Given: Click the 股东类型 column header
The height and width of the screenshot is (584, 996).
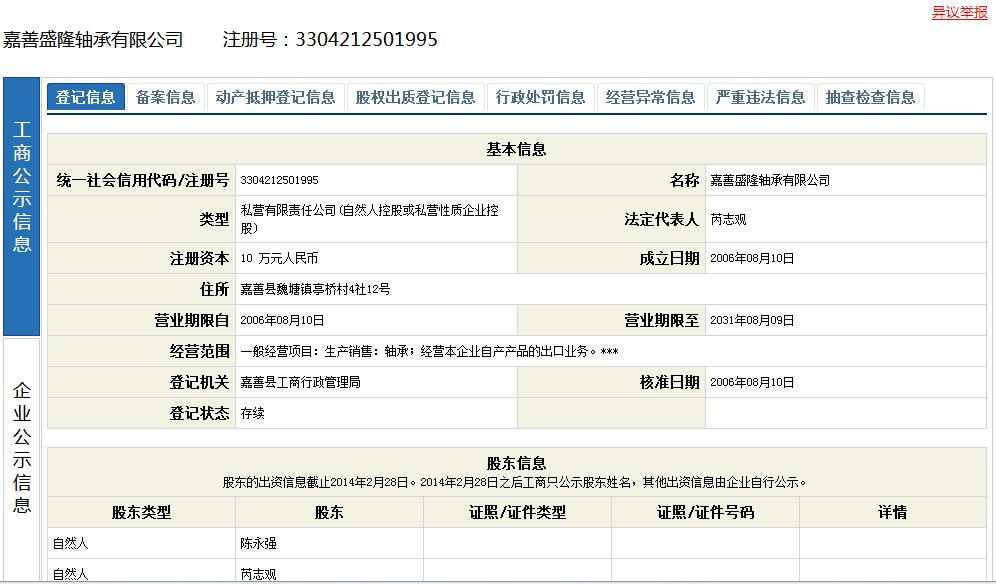Looking at the screenshot, I should [x=141, y=513].
